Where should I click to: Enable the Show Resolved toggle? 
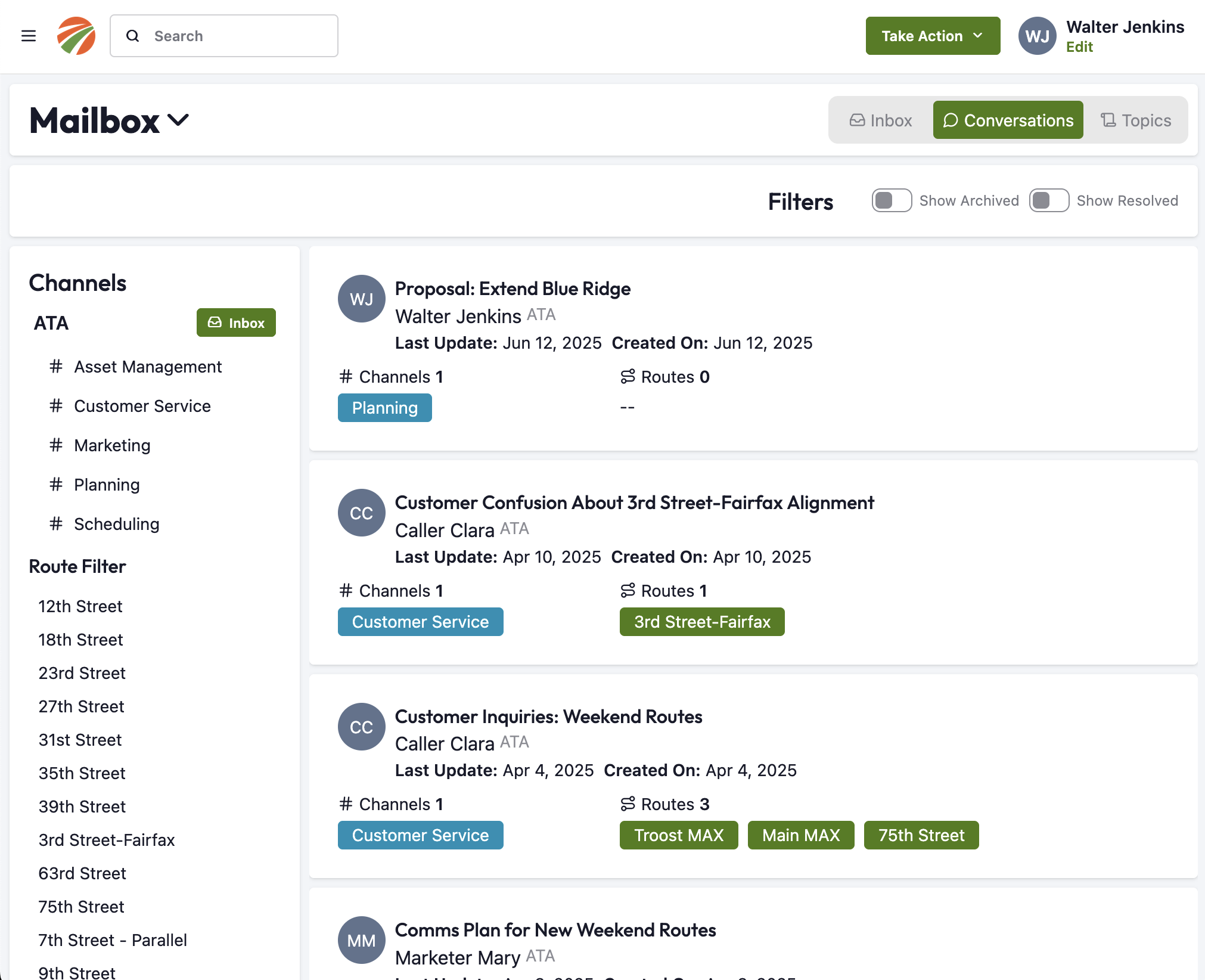pos(1049,200)
